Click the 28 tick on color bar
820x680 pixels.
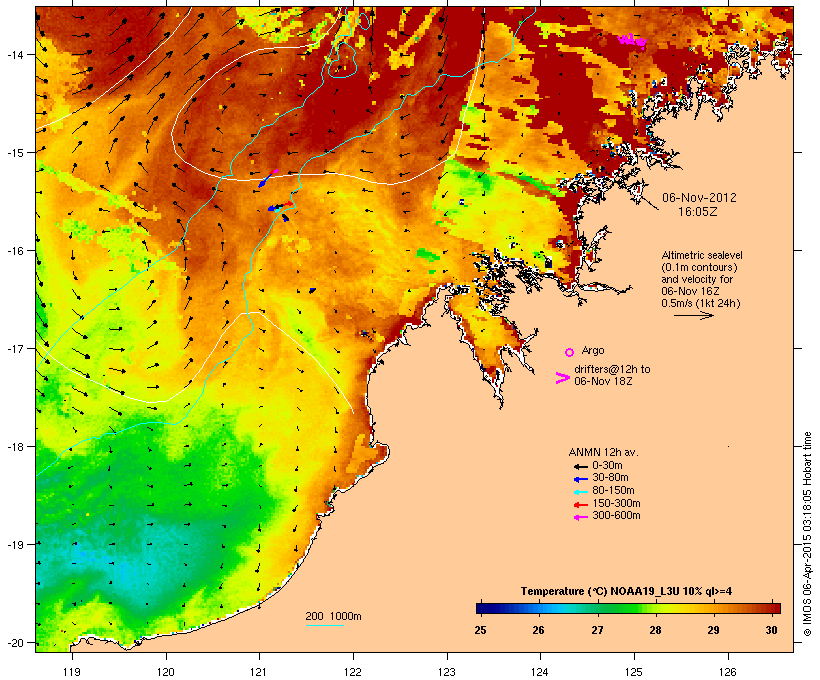(x=655, y=630)
